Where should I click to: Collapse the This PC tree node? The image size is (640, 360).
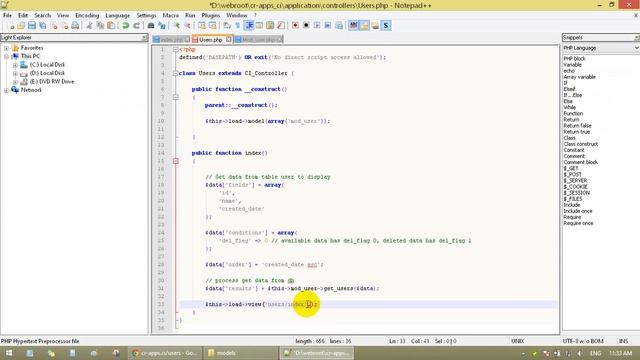[x=7, y=56]
